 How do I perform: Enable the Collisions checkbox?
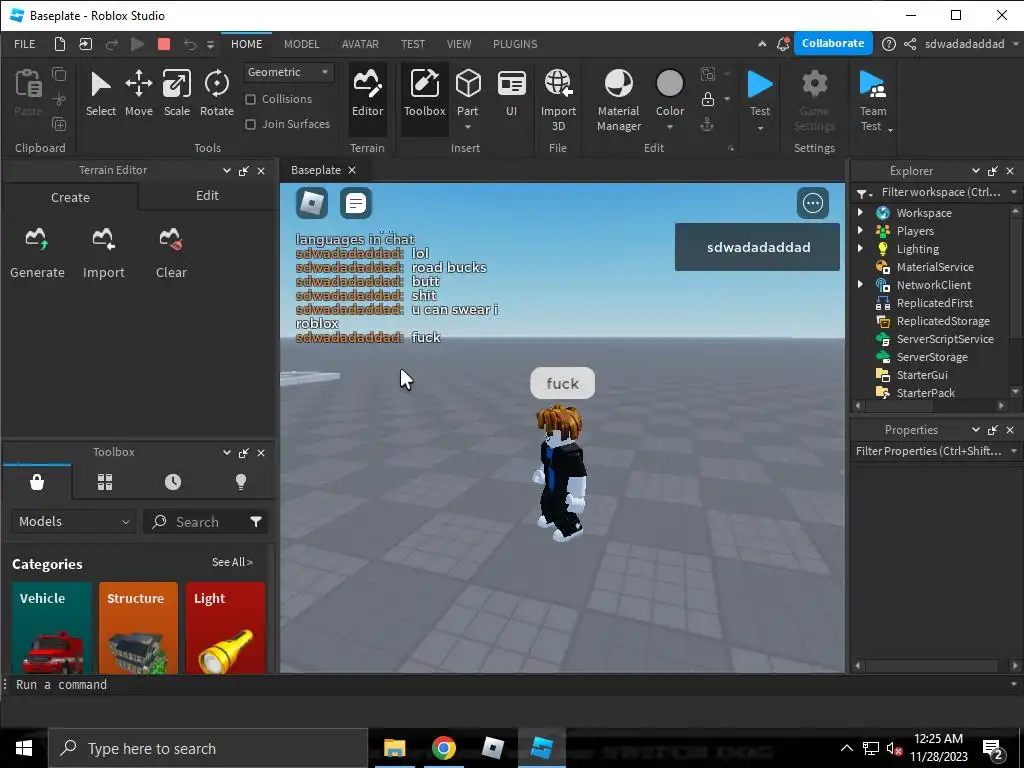(250, 99)
